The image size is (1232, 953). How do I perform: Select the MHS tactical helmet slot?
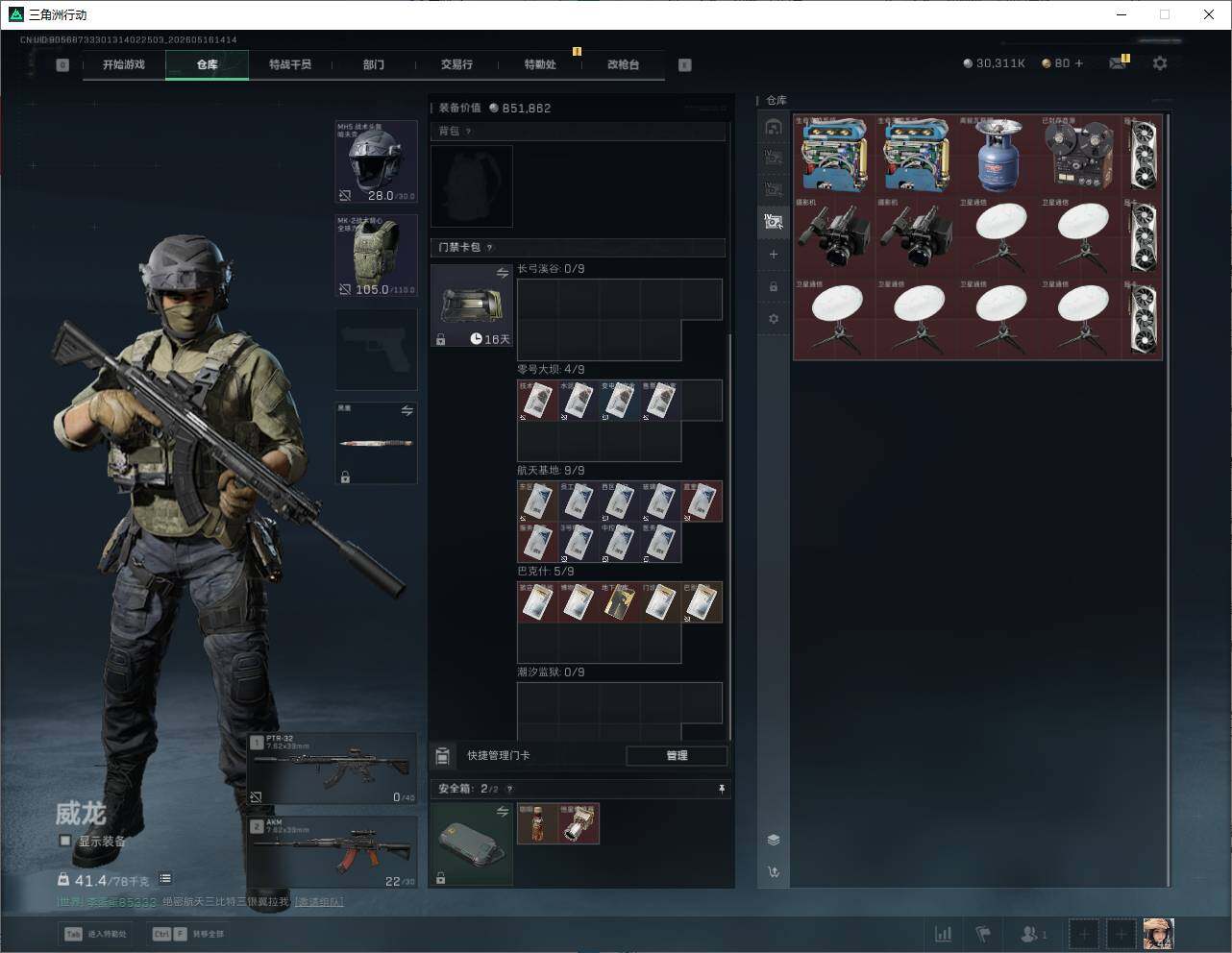376,161
